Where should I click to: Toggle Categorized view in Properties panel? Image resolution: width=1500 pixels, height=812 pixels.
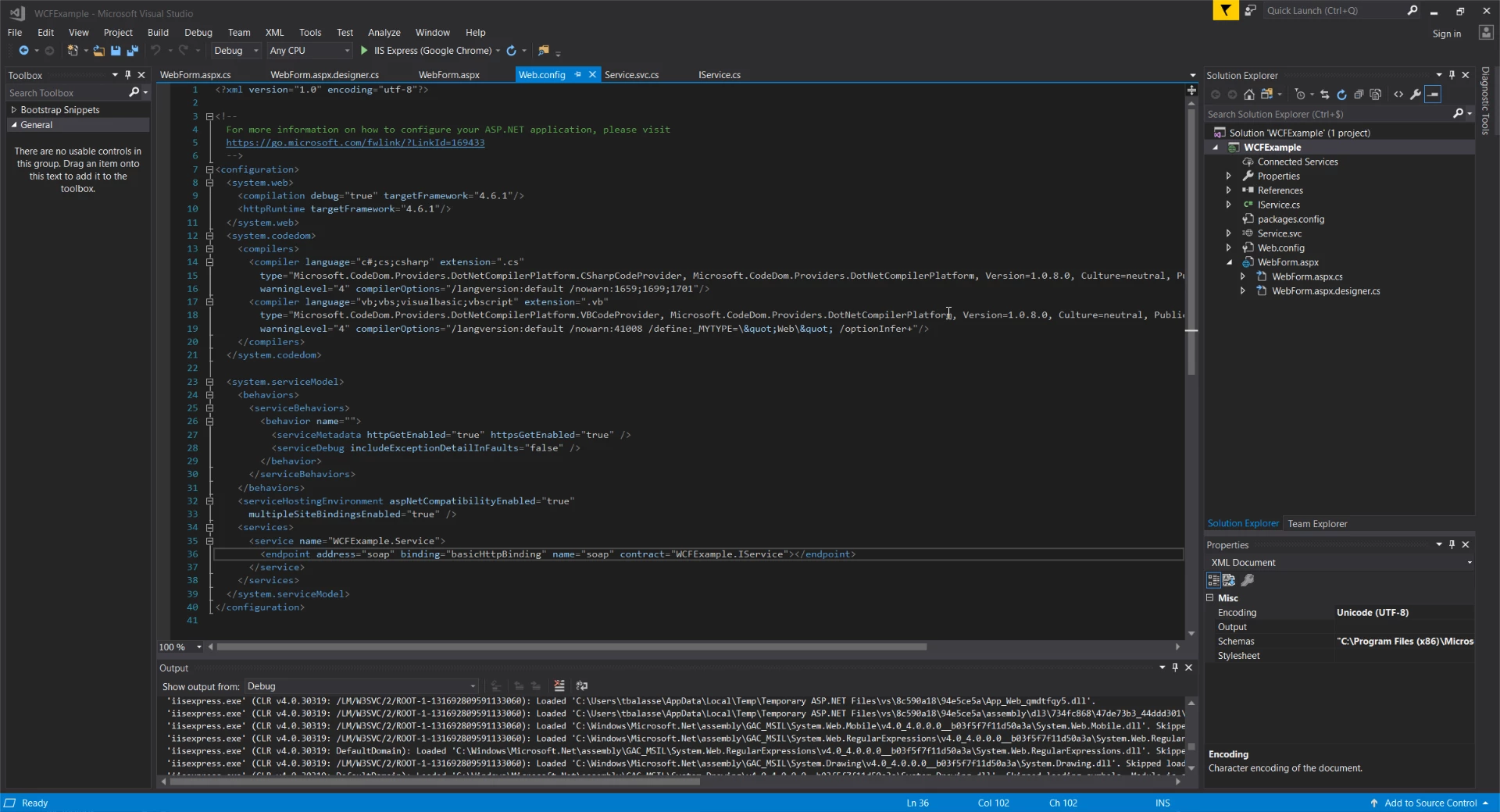(1213, 580)
